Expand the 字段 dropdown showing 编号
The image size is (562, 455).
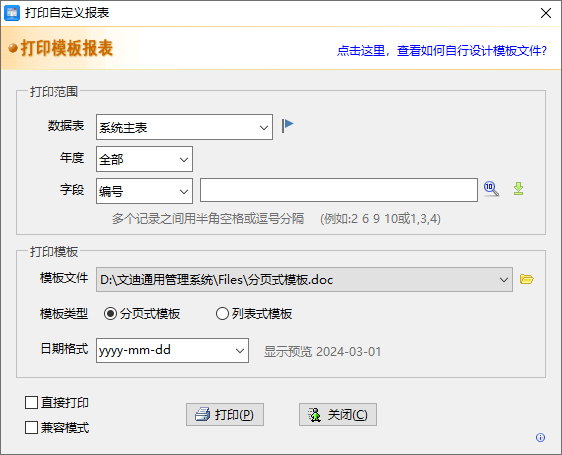coord(144,191)
